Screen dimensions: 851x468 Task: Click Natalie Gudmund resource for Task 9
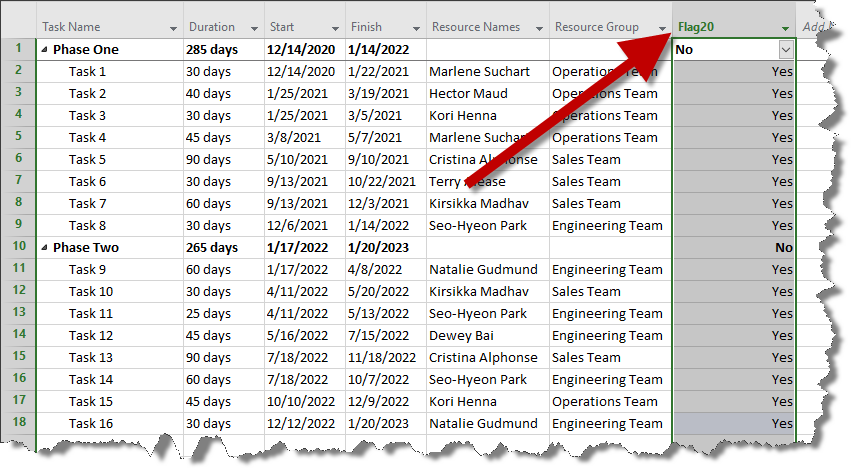[x=487, y=269]
